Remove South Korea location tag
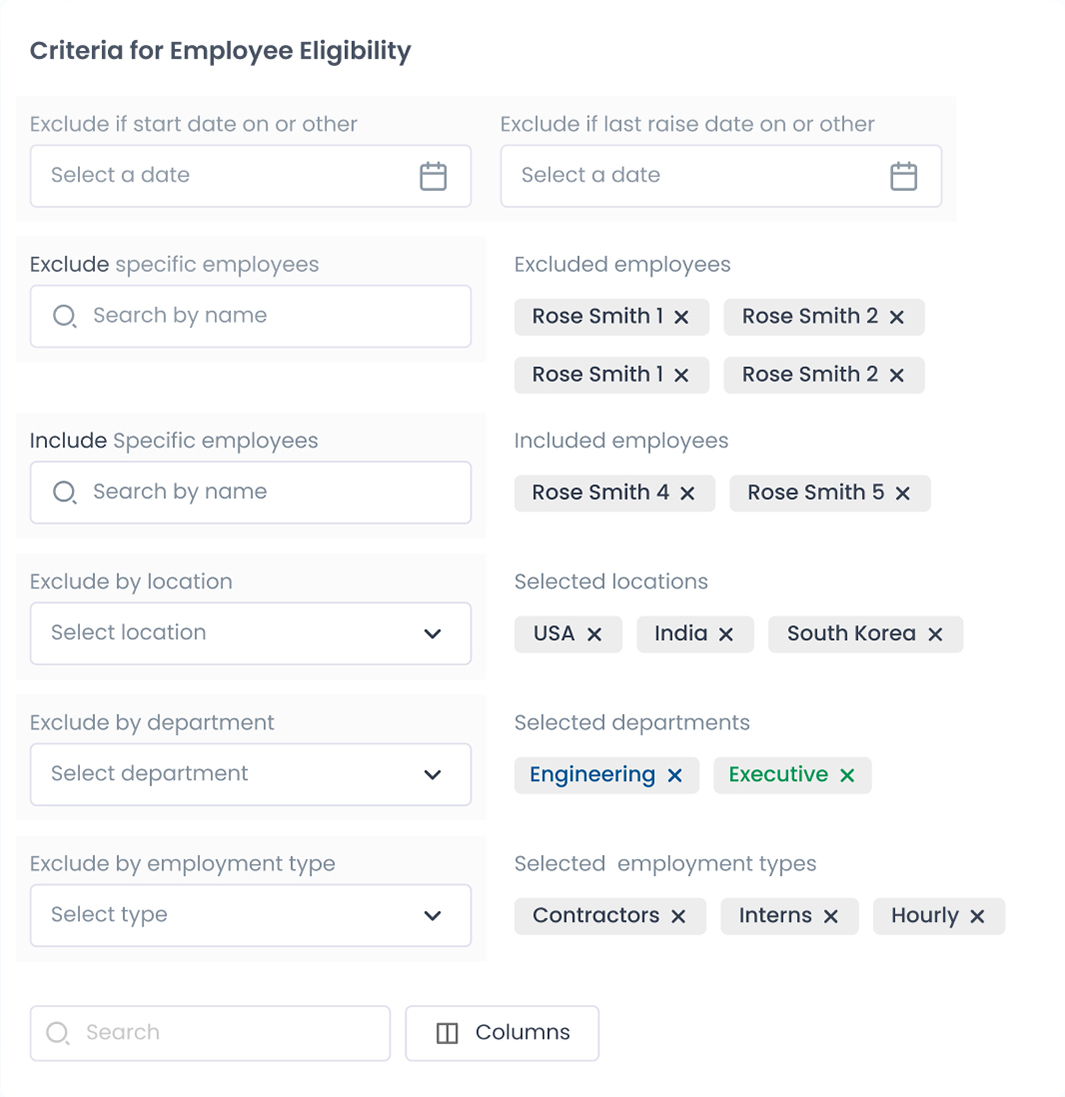1065x1097 pixels. click(x=936, y=634)
